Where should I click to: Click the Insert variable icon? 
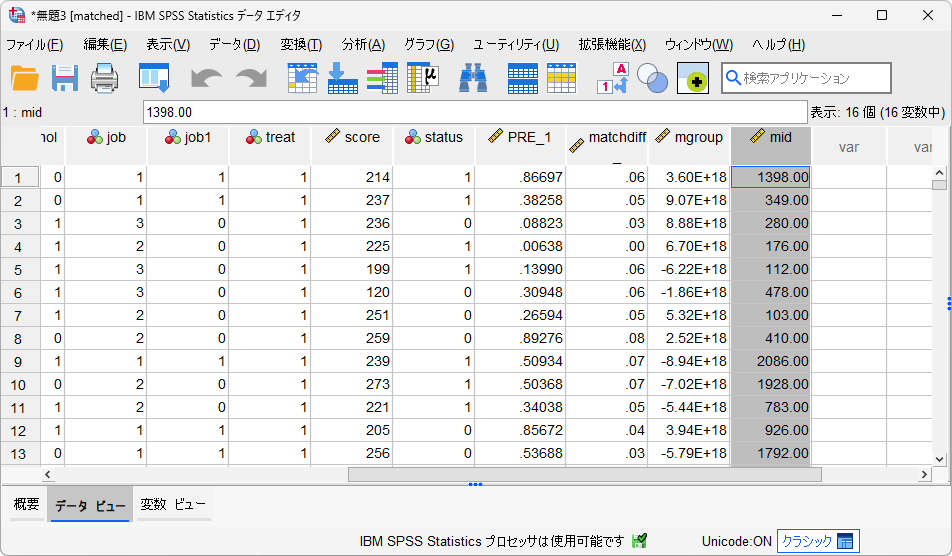point(562,78)
